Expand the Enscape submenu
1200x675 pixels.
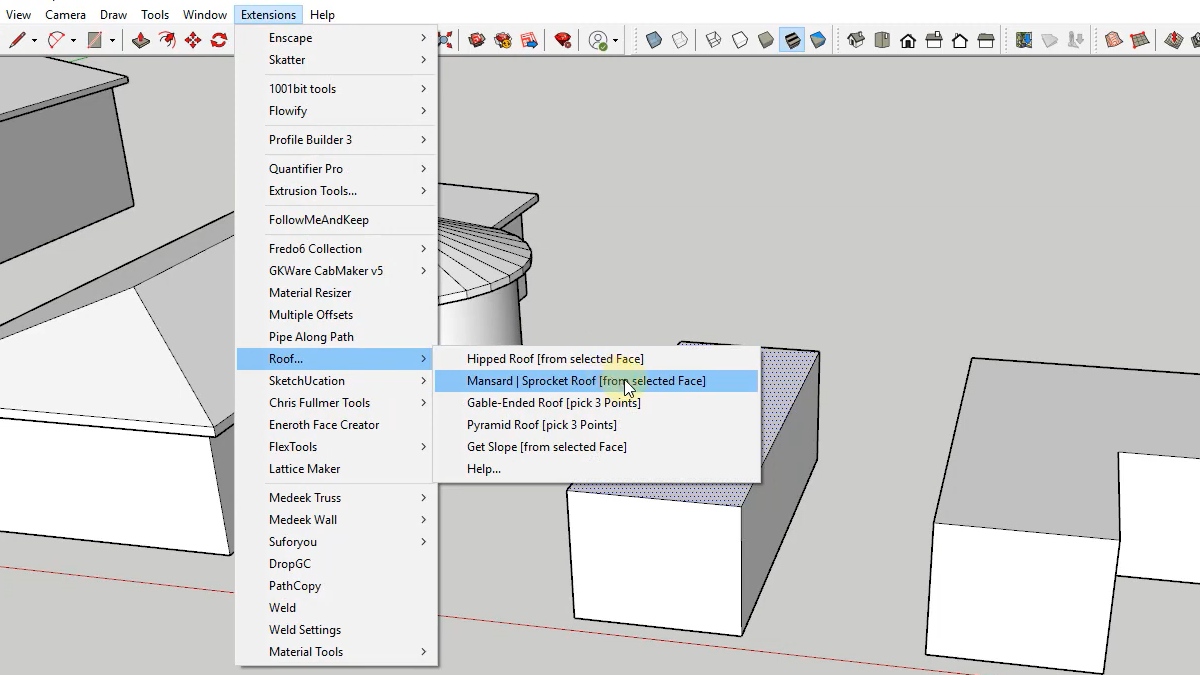337,38
